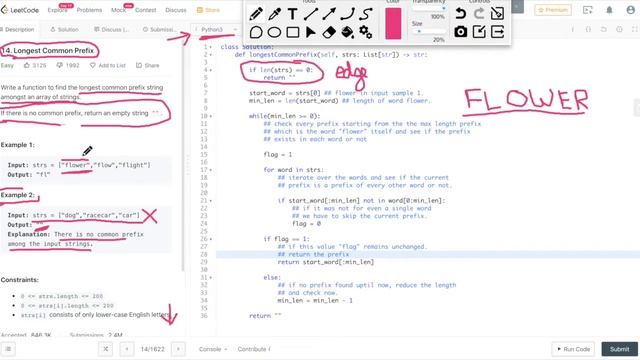640x360 pixels.
Task: Select the cursor pointer tool
Action: (x=311, y=32)
